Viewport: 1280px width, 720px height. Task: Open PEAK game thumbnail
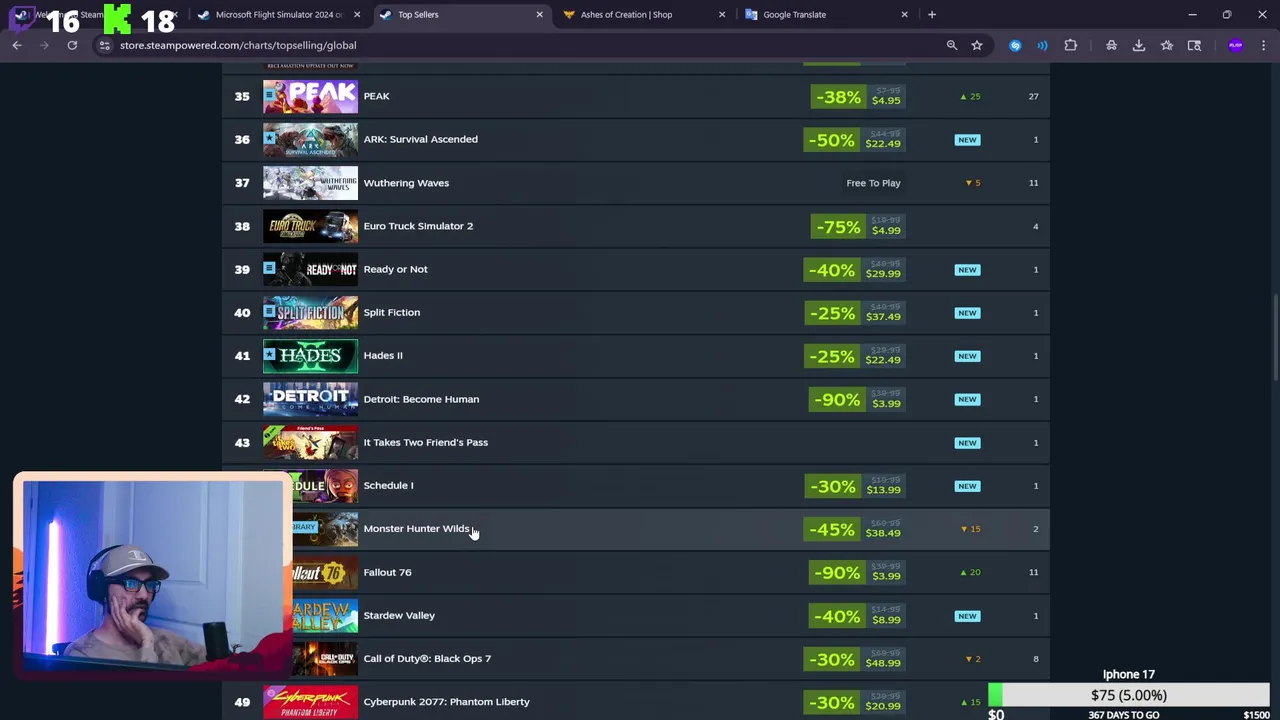310,96
